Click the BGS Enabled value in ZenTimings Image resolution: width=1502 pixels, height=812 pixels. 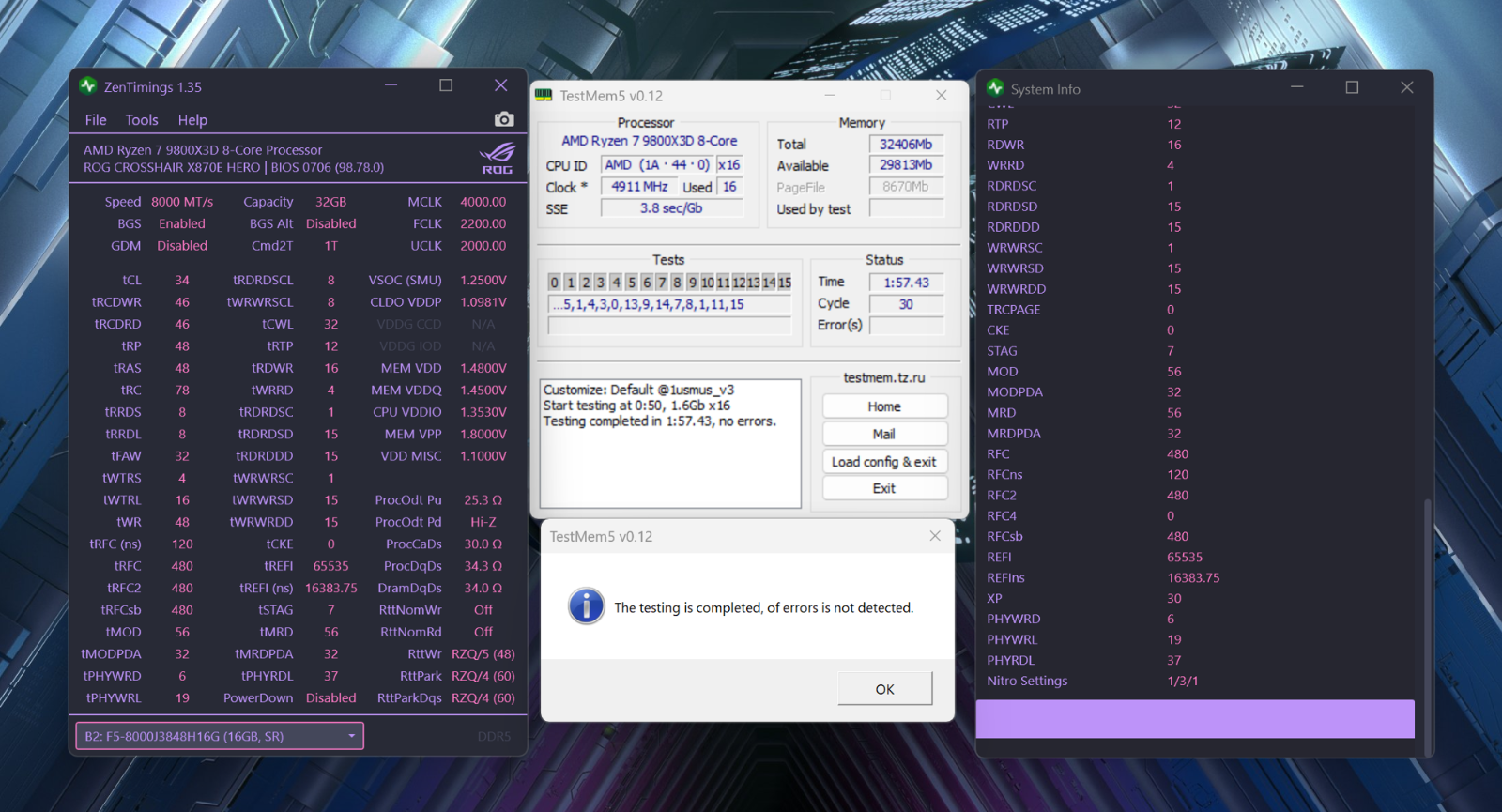tap(182, 223)
